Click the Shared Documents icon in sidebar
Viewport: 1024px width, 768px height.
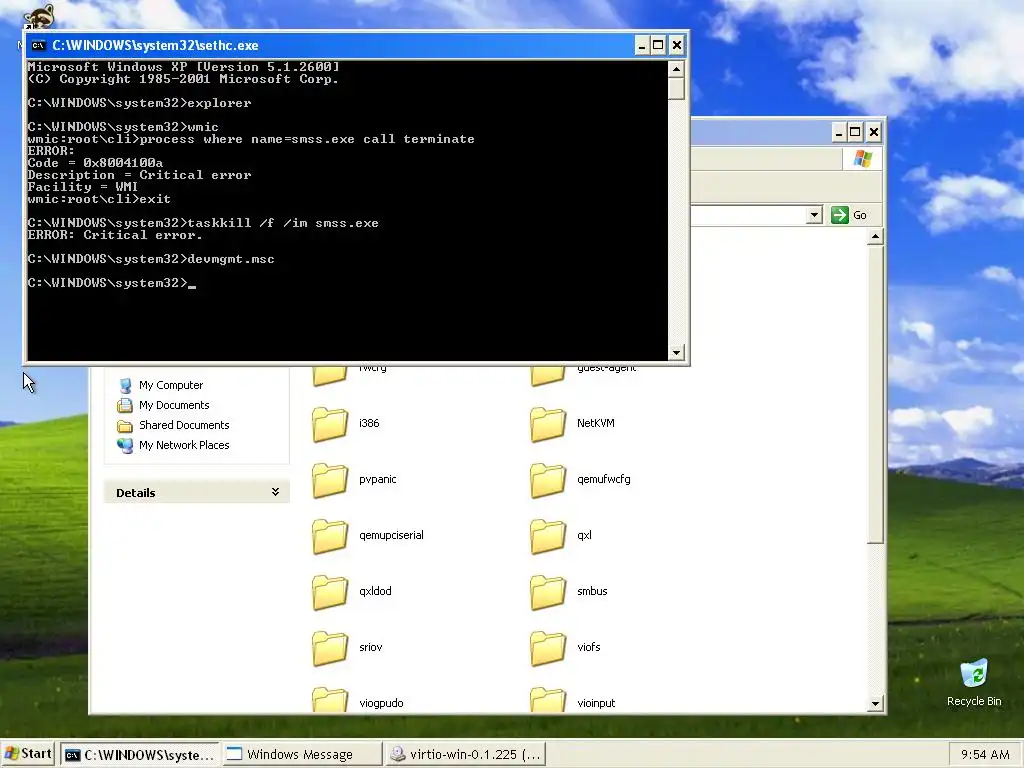125,426
